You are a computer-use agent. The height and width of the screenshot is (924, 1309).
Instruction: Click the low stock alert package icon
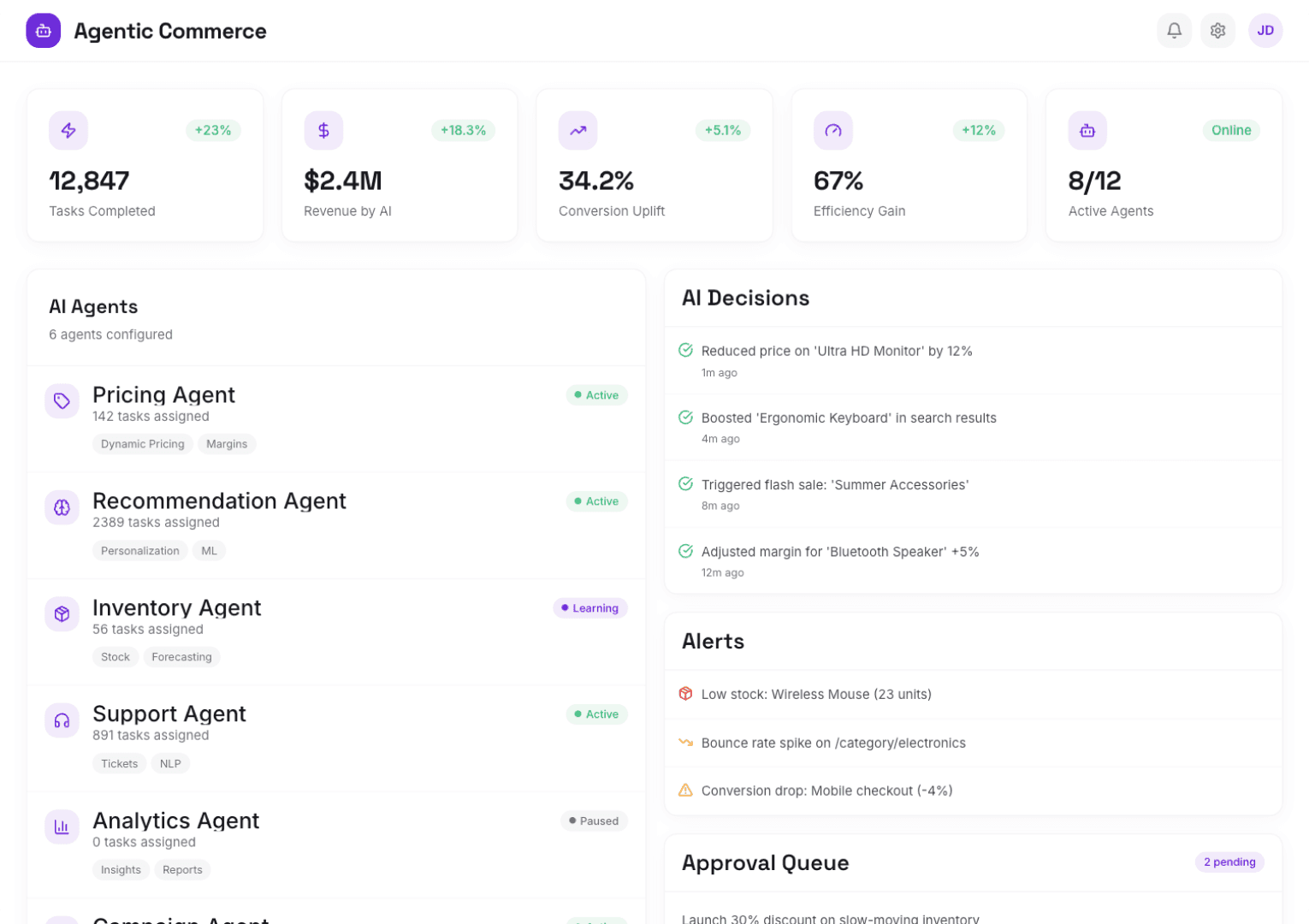(685, 694)
